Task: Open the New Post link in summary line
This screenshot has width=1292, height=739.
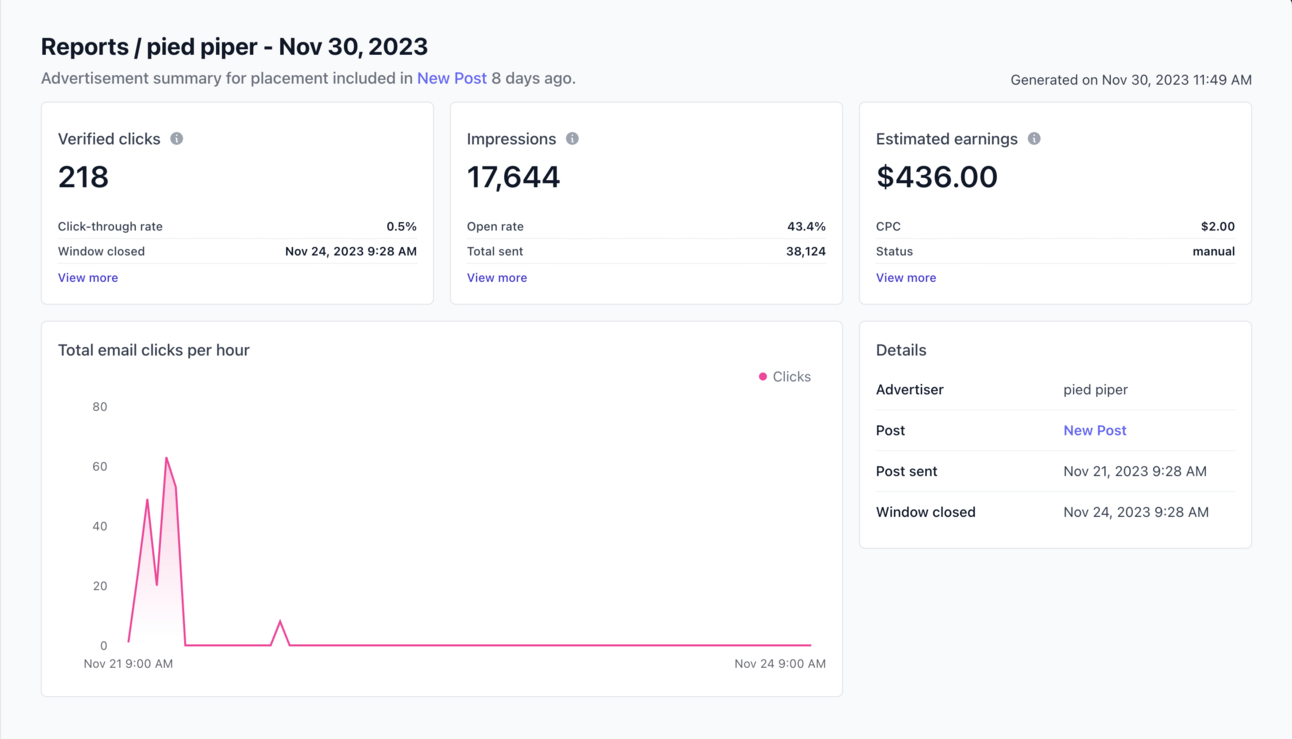Action: 452,78
